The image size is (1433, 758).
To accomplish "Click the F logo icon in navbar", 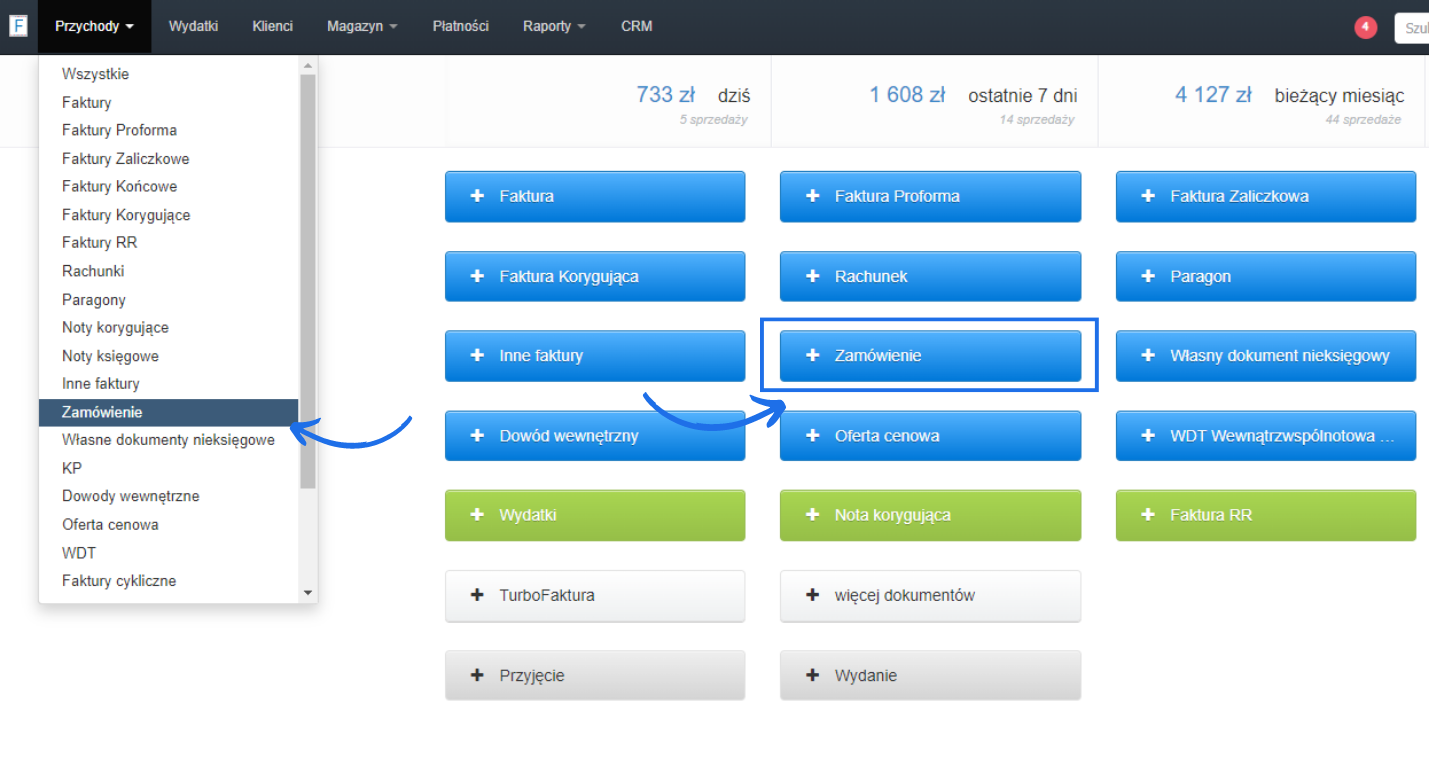I will (18, 26).
